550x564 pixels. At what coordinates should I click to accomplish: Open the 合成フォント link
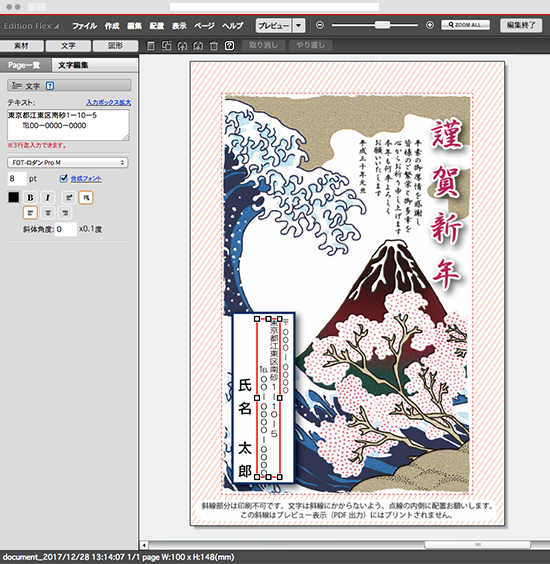tap(86, 178)
